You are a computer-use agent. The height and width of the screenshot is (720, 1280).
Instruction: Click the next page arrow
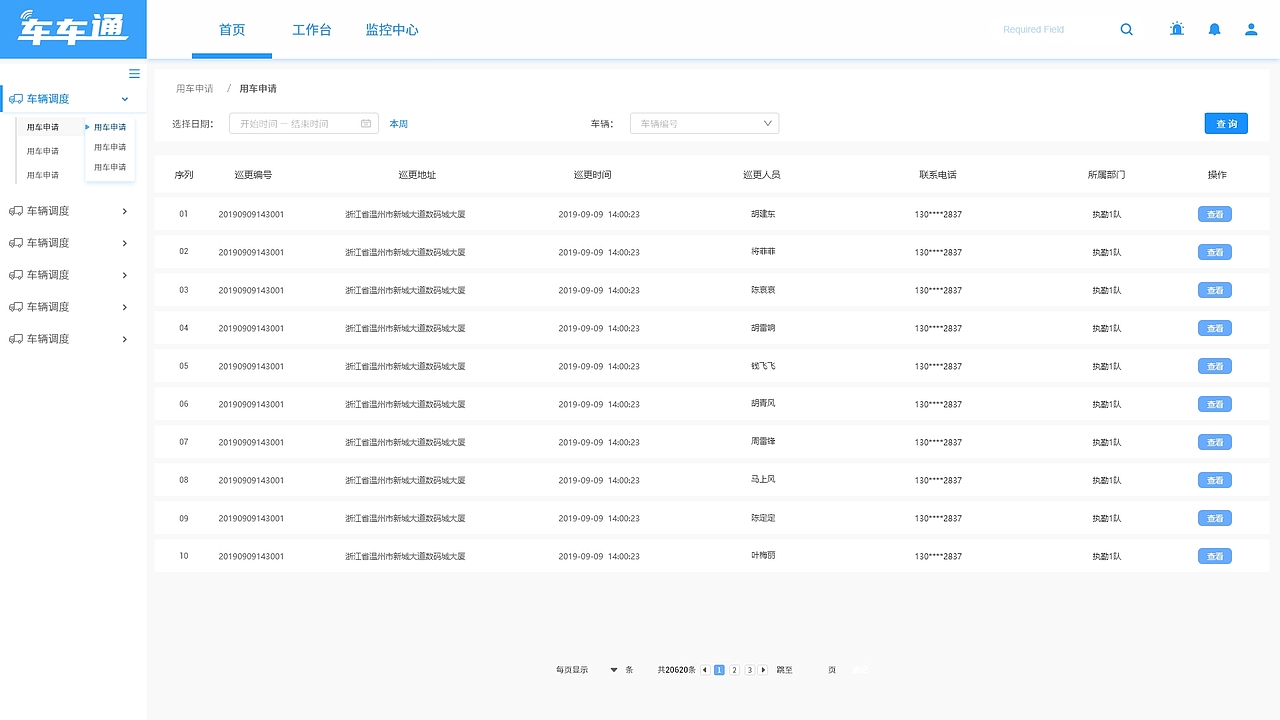[763, 669]
